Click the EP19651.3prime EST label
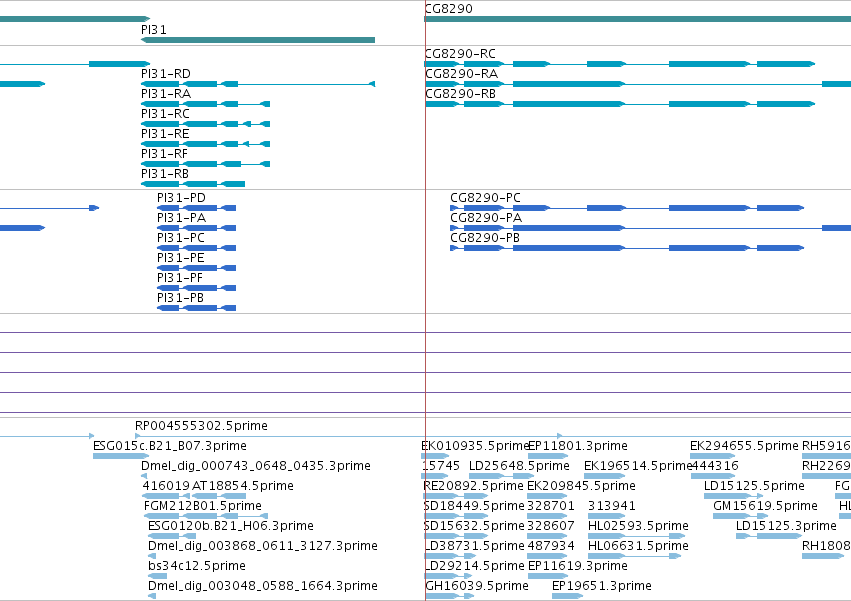The width and height of the screenshot is (851, 601). (602, 586)
